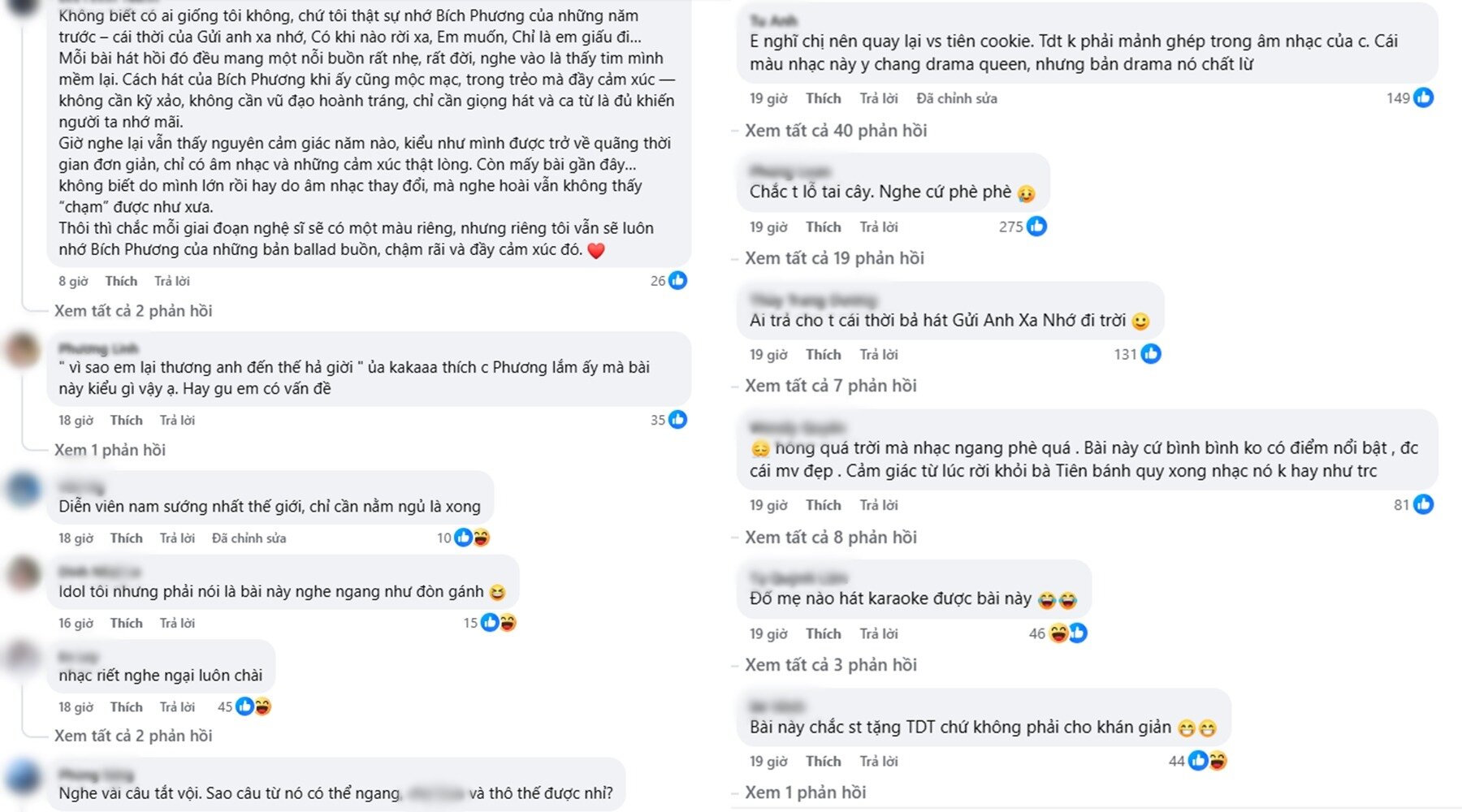This screenshot has width=1462, height=812.
Task: Click the like reaction icon beside 26
Action: [677, 281]
